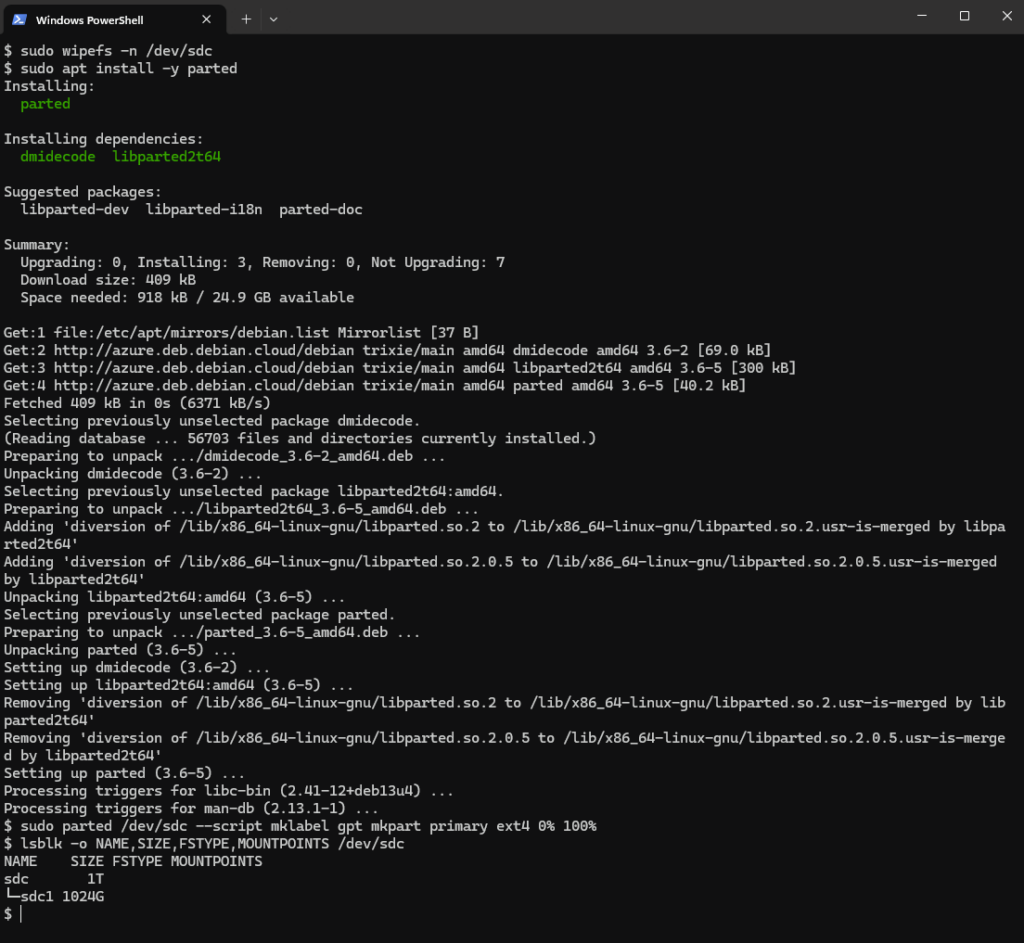Select the Windows PowerShell tab
This screenshot has width=1024, height=943.
[x=113, y=20]
